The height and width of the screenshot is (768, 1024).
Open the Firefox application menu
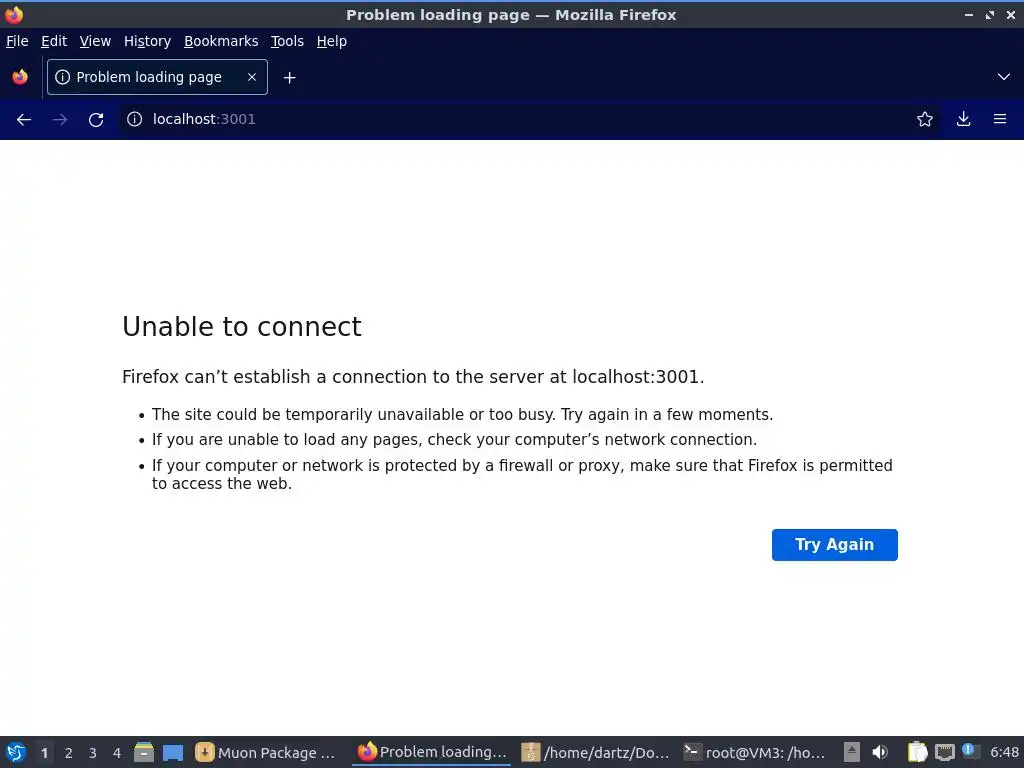(x=999, y=119)
